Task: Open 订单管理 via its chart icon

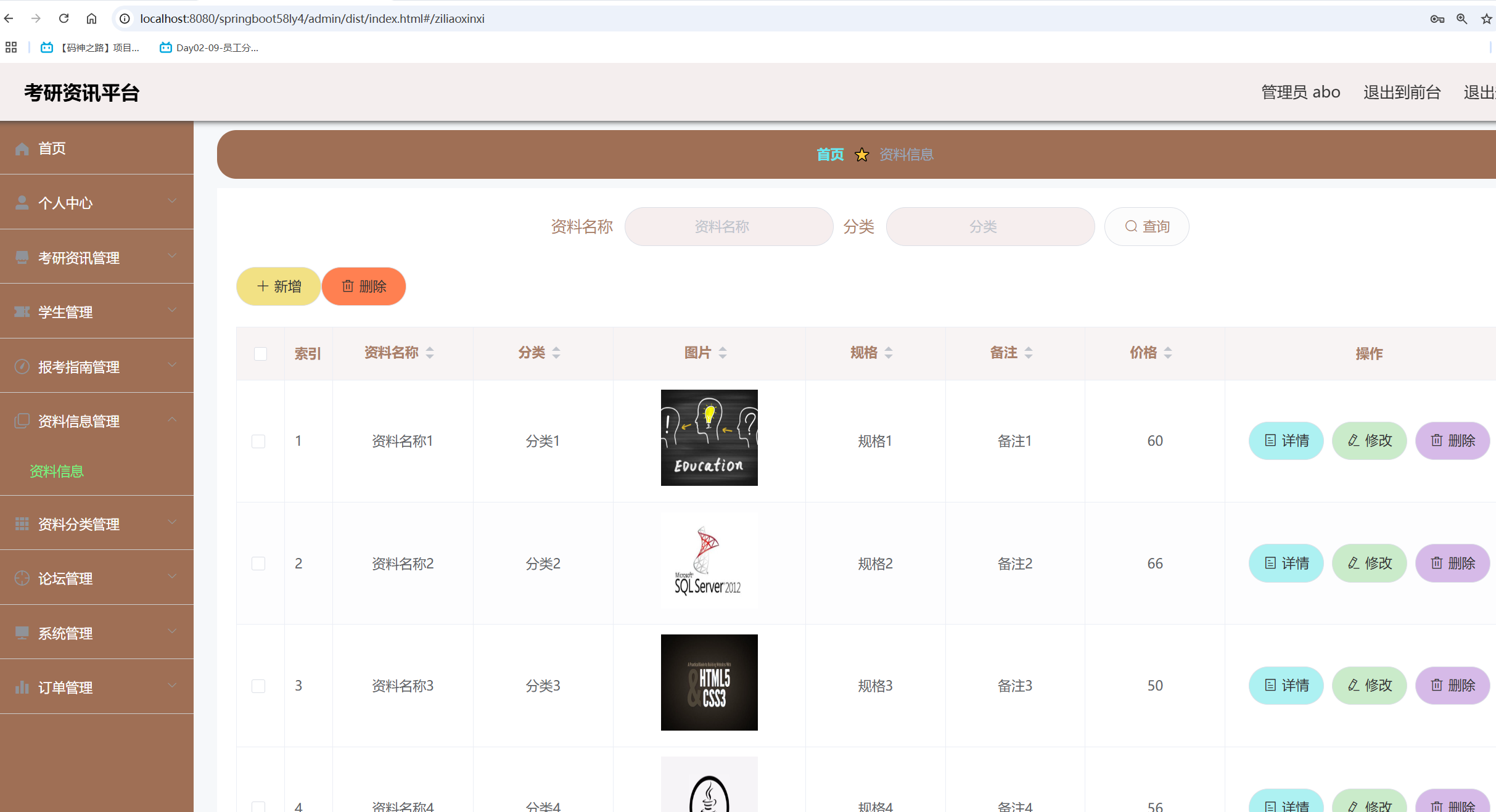Action: click(x=22, y=687)
